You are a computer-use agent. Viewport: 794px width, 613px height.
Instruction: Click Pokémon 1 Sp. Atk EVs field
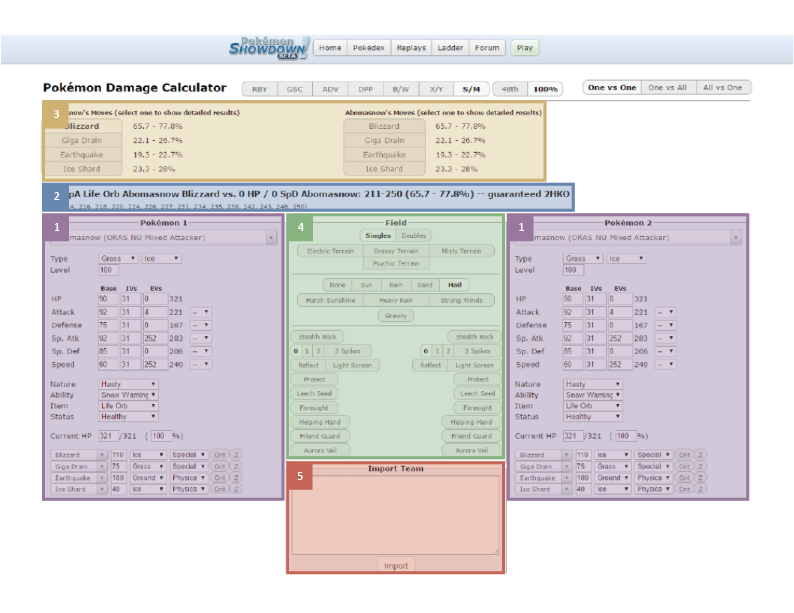click(155, 338)
